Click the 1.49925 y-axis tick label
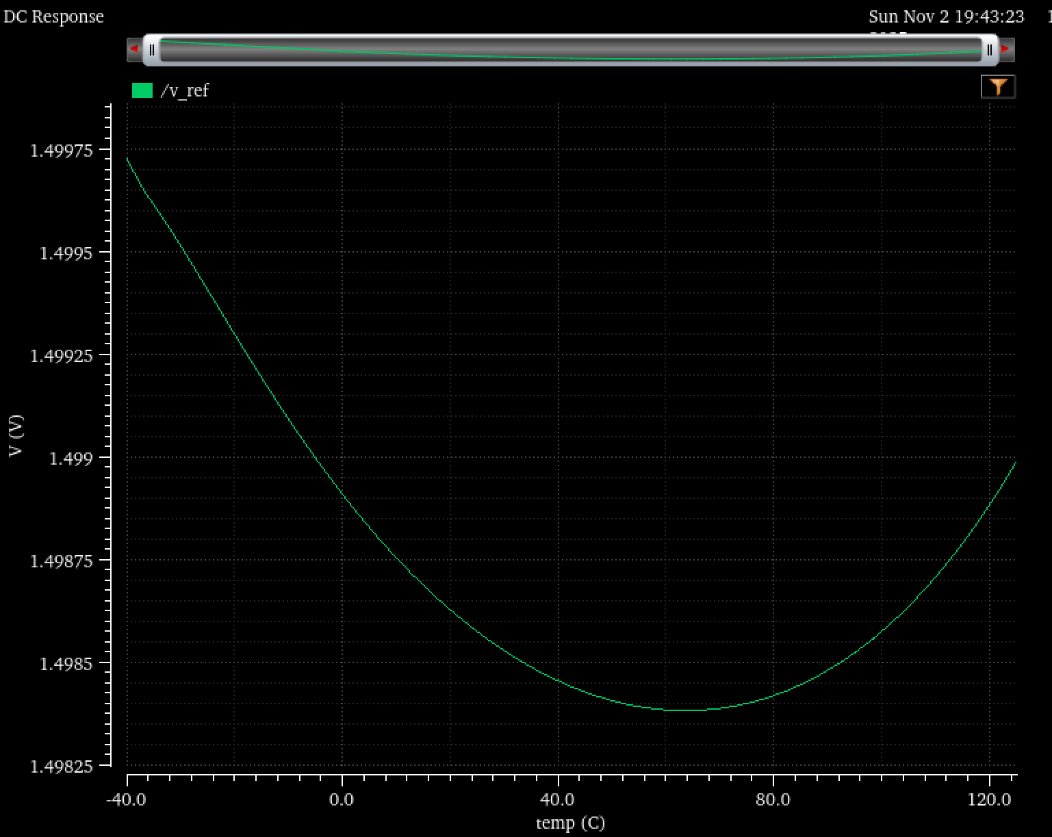1052x837 pixels. click(x=62, y=355)
